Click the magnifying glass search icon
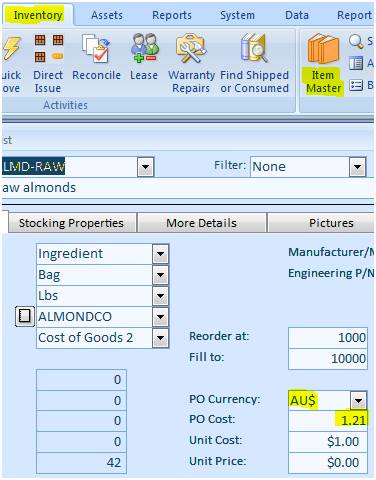This screenshot has height=480, width=376. point(356,42)
